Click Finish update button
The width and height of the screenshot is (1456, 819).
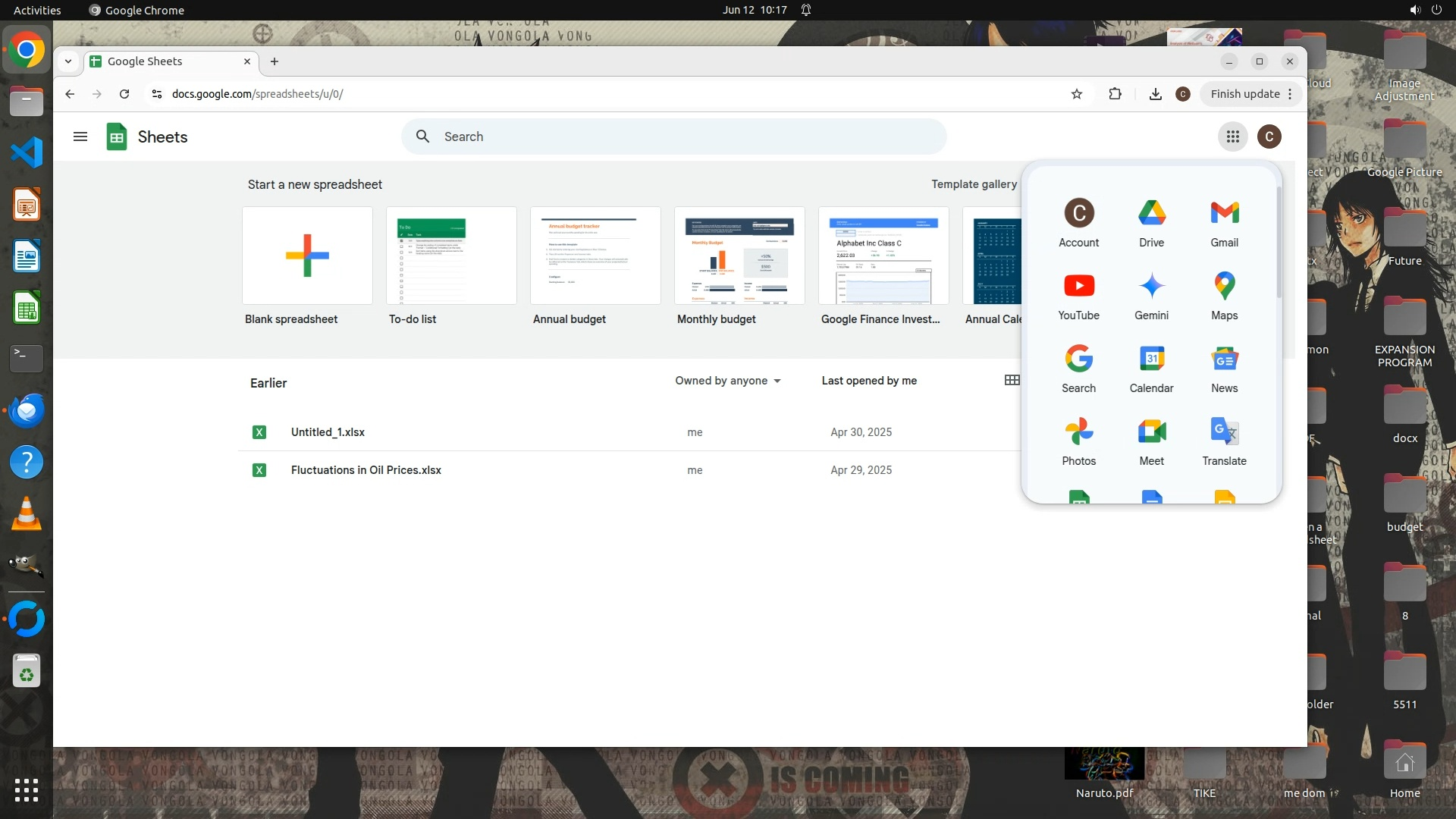[1244, 94]
